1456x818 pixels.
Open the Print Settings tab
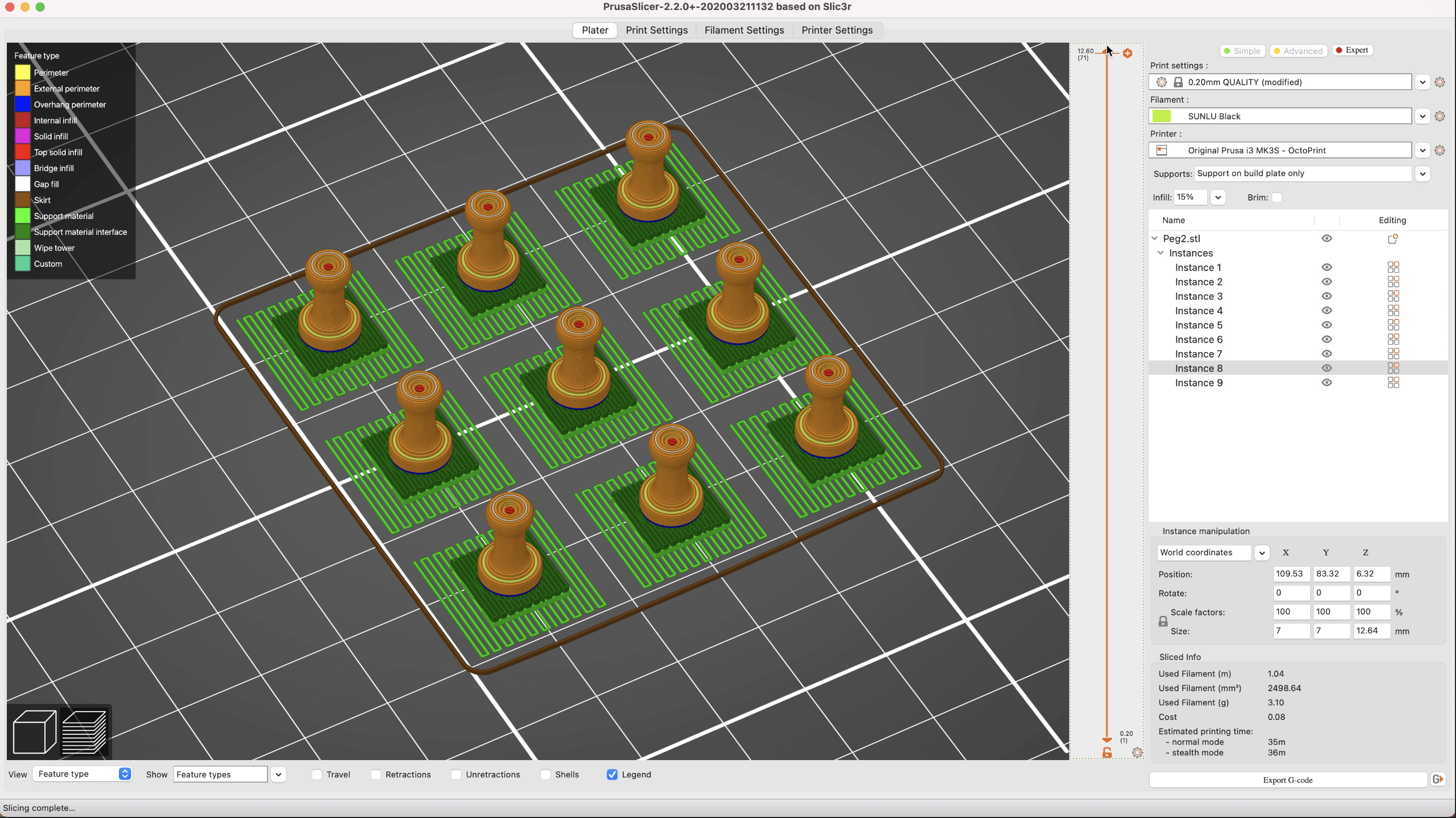(656, 30)
